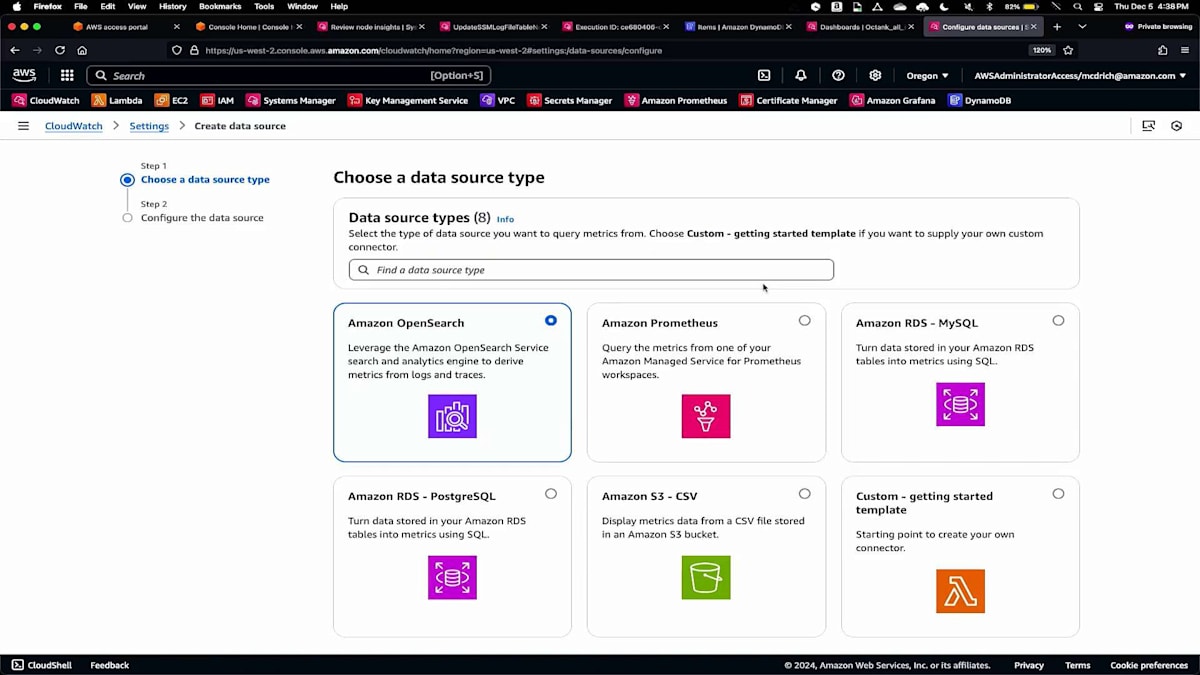Open the Key Management Service favorites shortcut

click(x=408, y=100)
